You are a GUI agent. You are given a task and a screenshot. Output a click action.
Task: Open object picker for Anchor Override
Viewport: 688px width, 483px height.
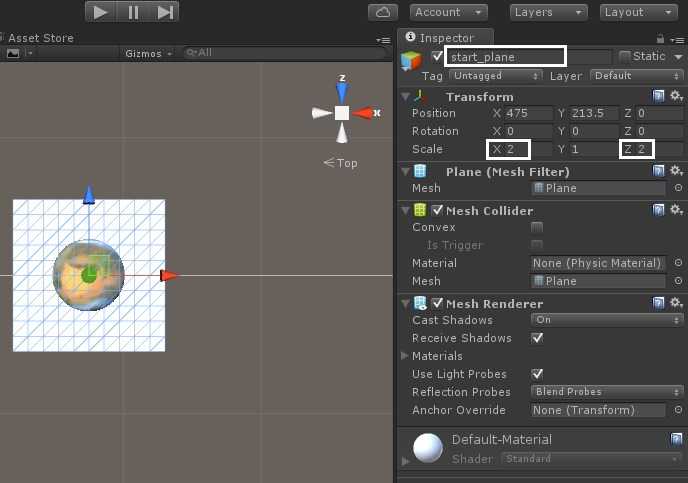[x=678, y=410]
